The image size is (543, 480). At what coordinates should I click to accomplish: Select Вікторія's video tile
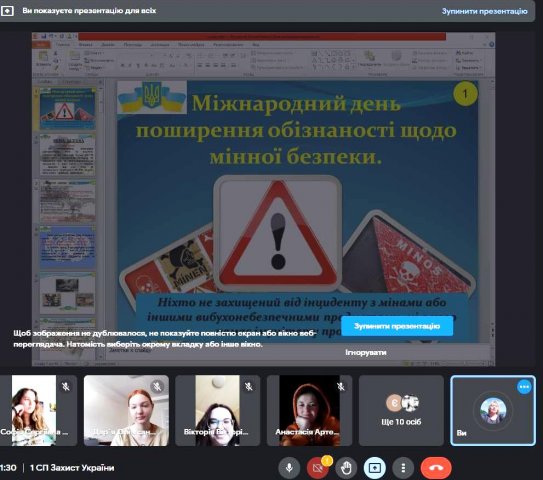coord(217,410)
